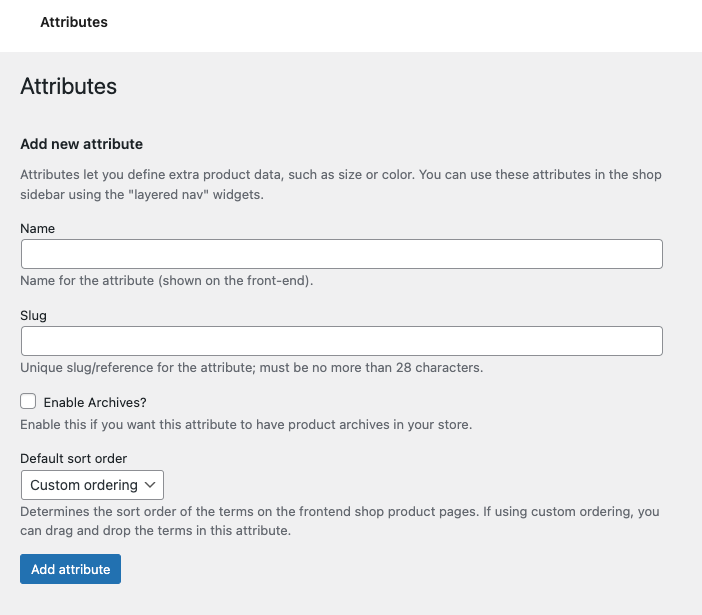This screenshot has width=702, height=615.
Task: Focus the Name input field
Action: pyautogui.click(x=342, y=254)
